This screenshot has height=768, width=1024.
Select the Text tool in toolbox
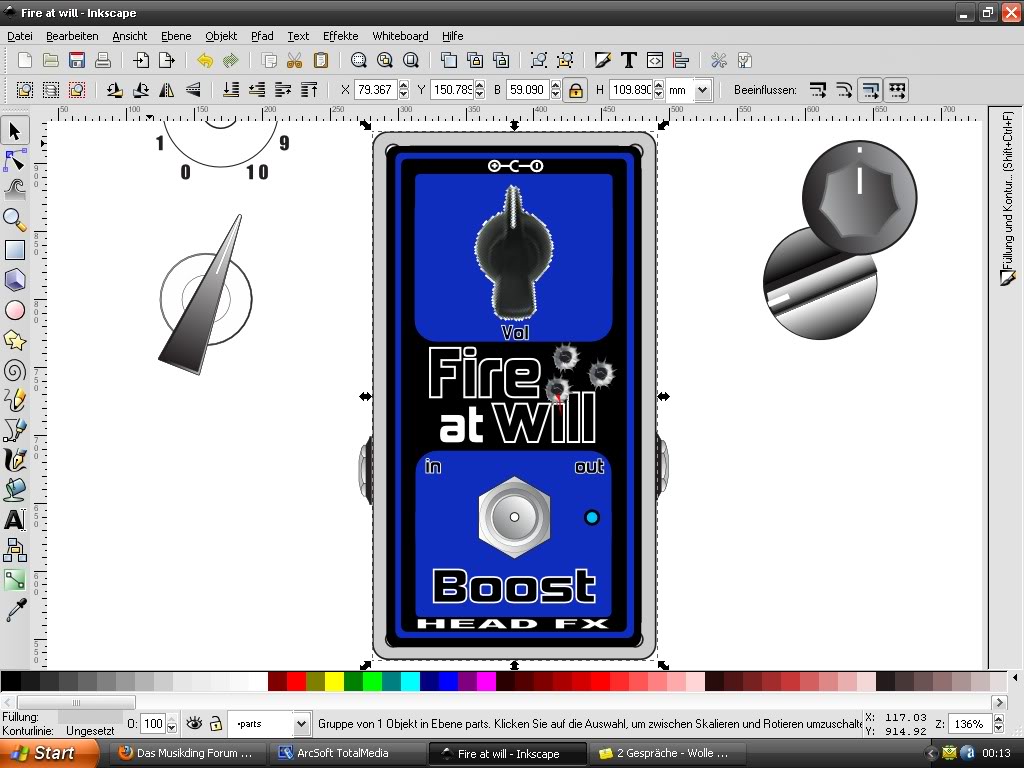click(x=14, y=520)
